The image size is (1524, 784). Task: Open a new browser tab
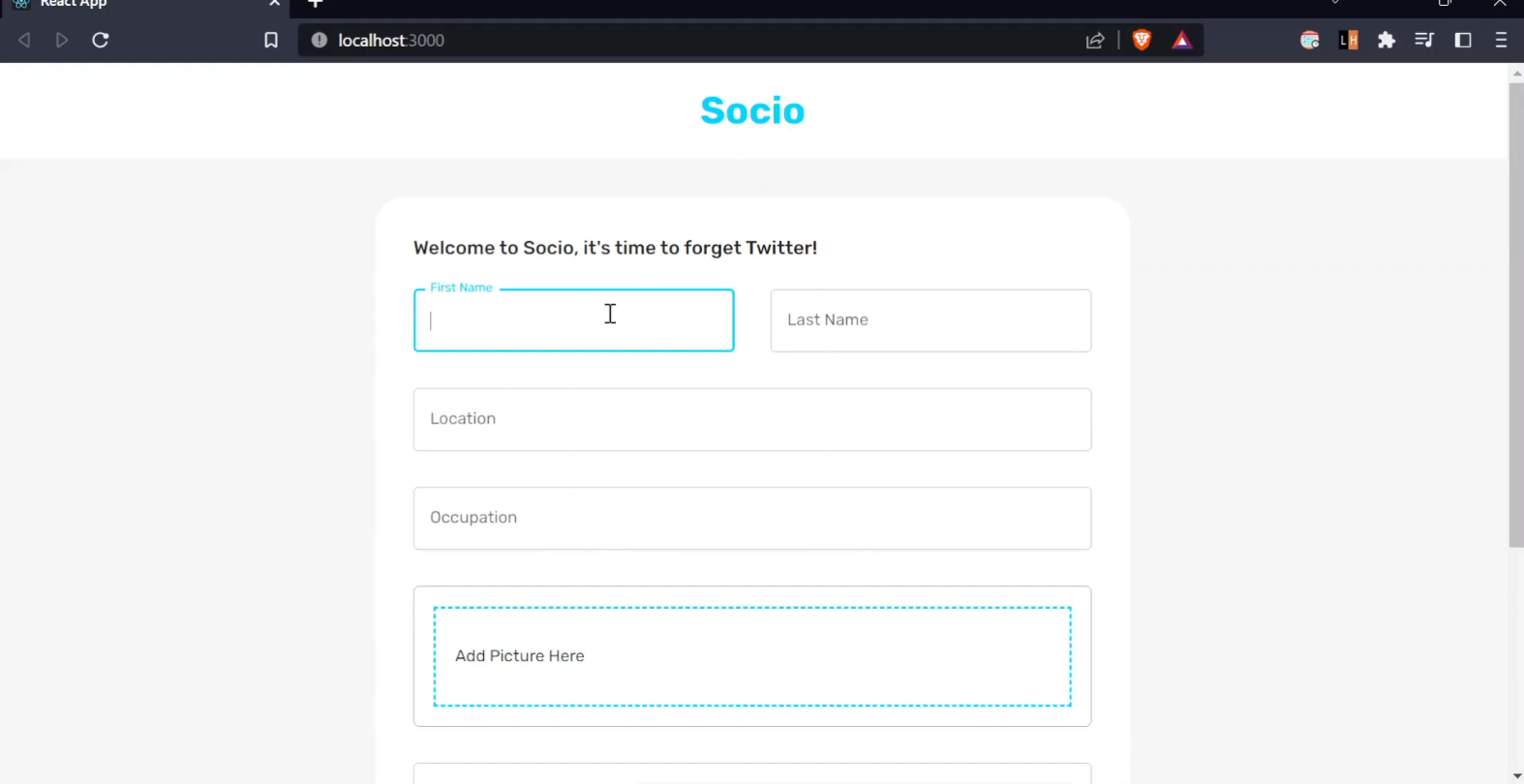tap(315, 5)
